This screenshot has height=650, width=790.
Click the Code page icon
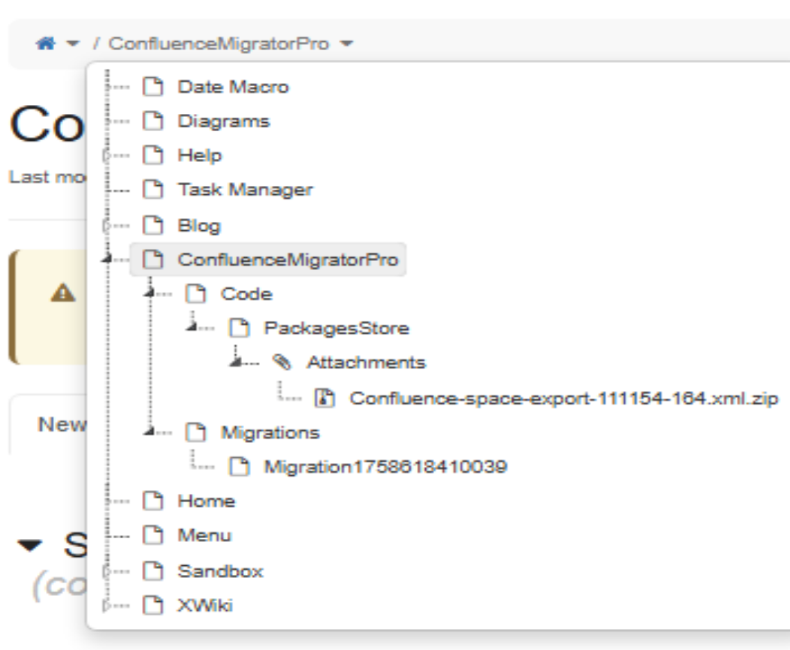(194, 294)
